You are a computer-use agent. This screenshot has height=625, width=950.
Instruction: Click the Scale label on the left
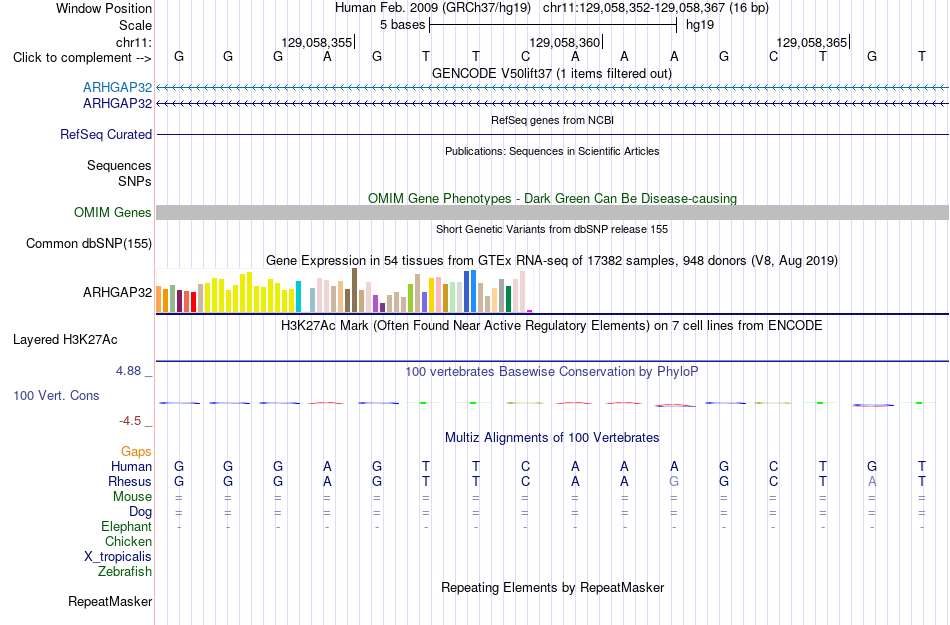[135, 25]
